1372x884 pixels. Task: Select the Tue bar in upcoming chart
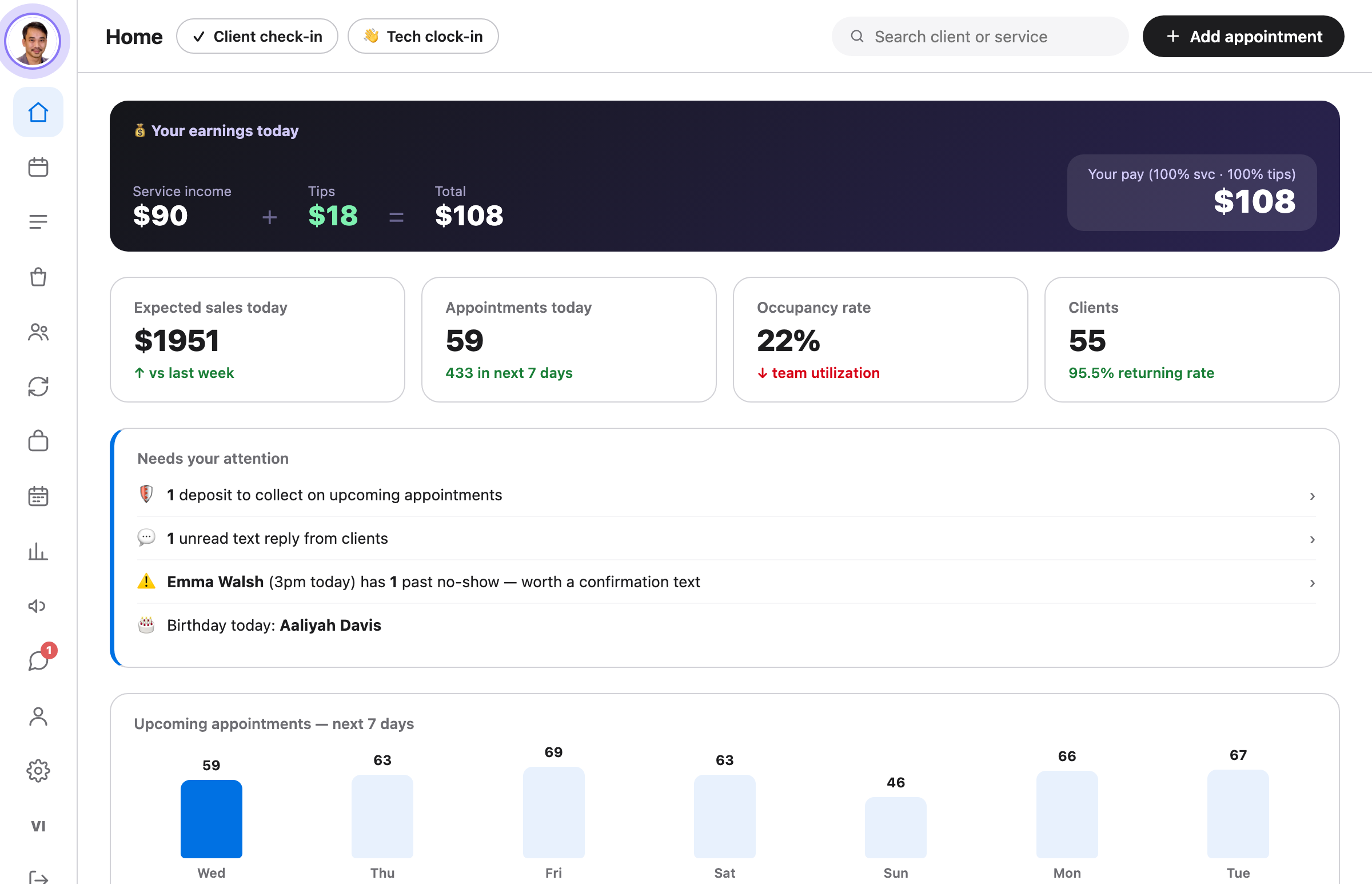[1238, 814]
